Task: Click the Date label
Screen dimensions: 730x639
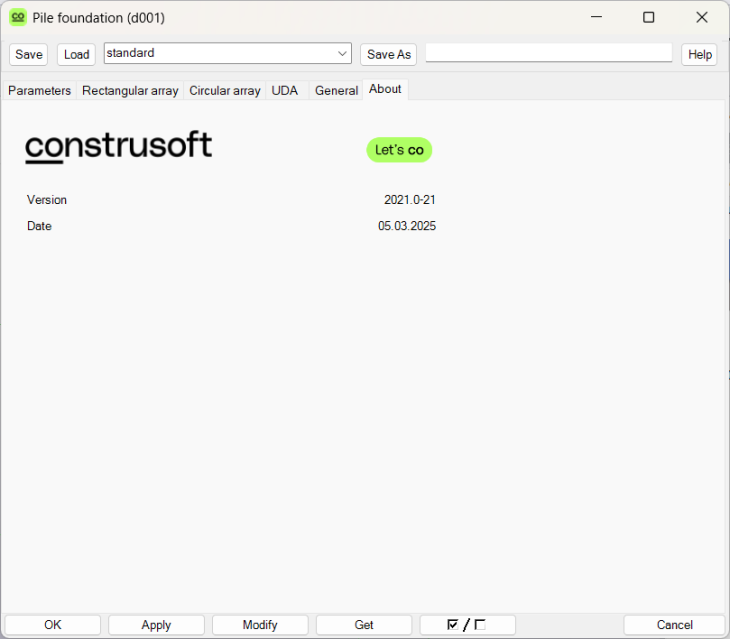Action: (39, 226)
